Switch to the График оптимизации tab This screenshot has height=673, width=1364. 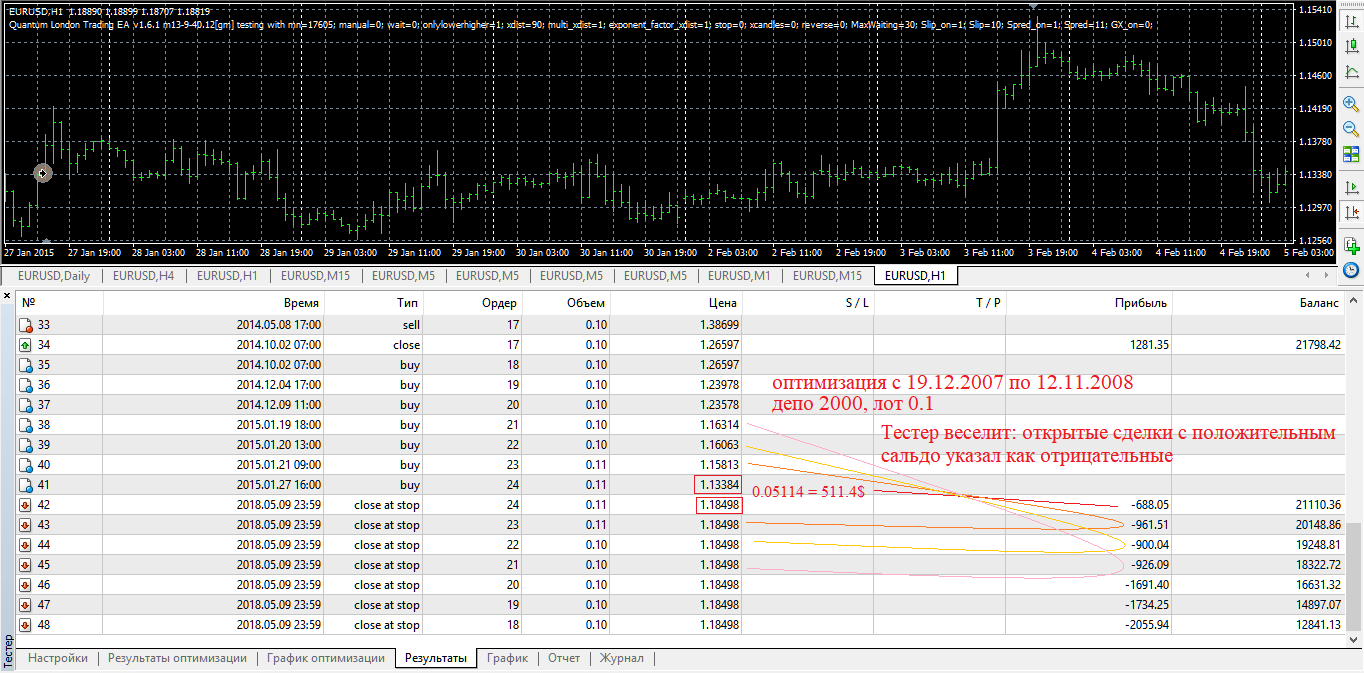325,658
